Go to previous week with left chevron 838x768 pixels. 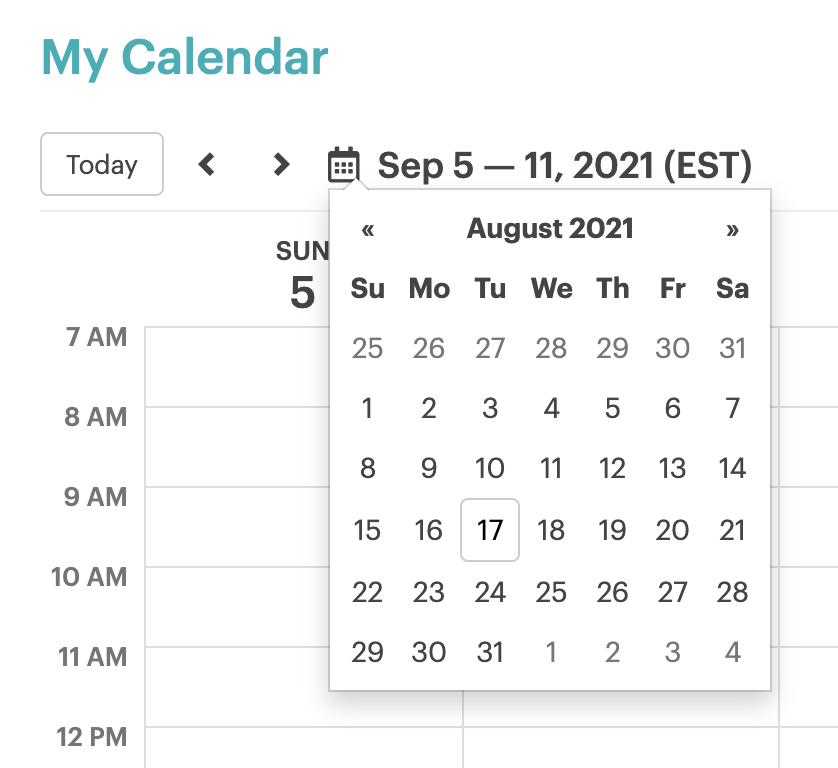tap(206, 165)
